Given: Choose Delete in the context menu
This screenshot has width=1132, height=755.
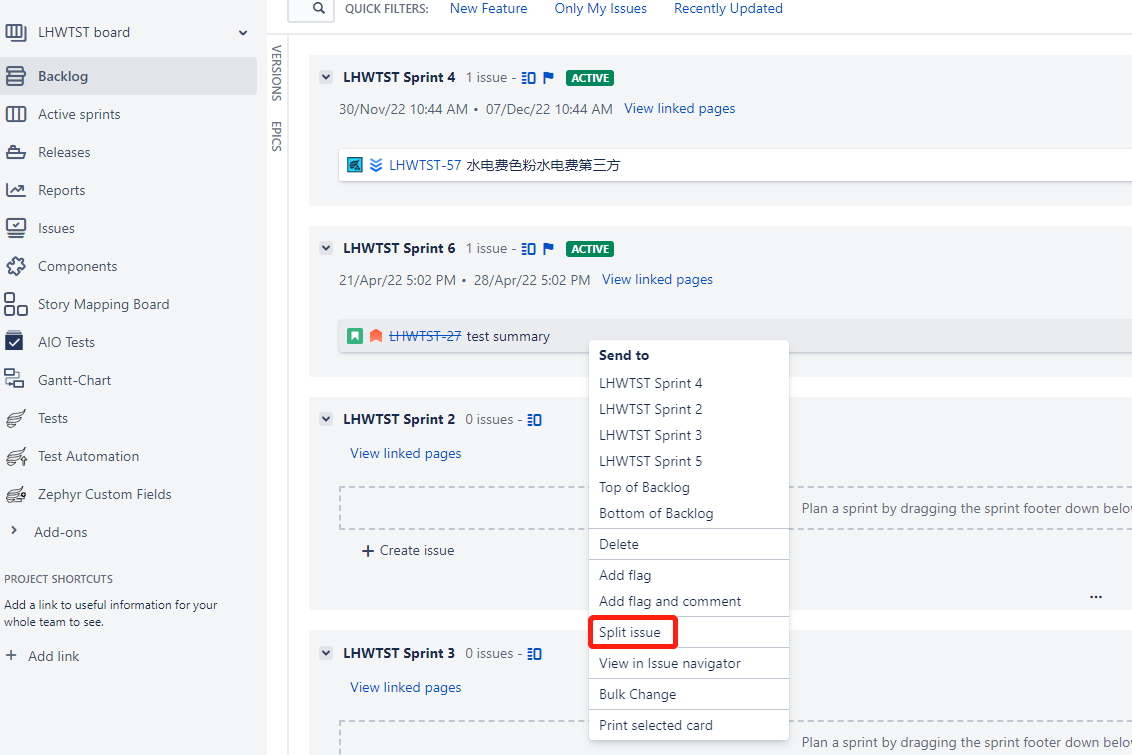Looking at the screenshot, I should click(x=618, y=543).
